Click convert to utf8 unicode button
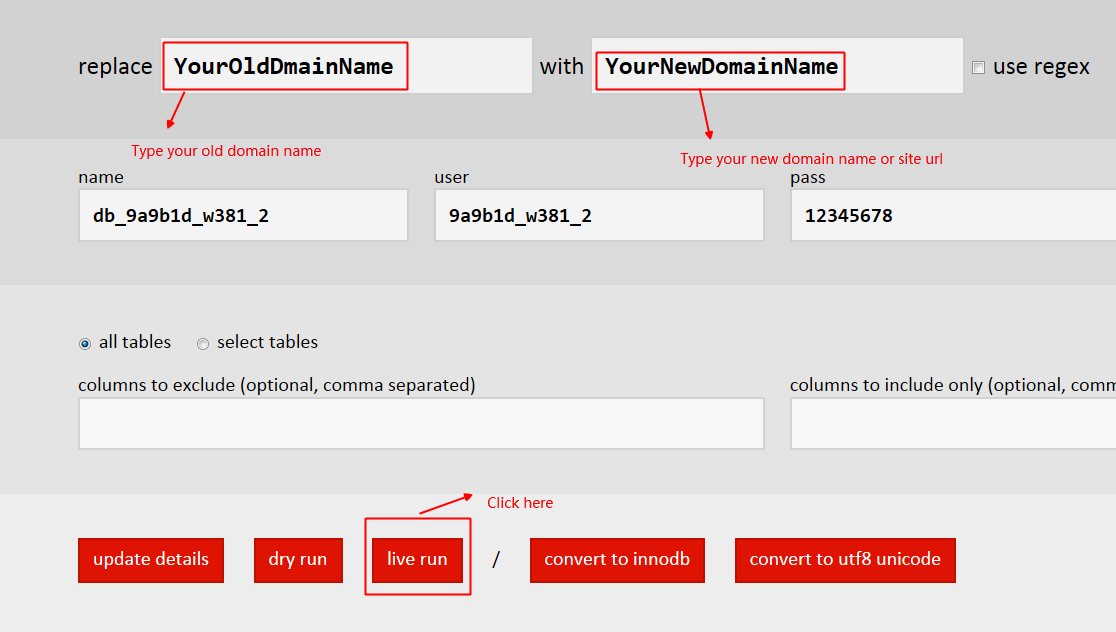 coord(845,560)
